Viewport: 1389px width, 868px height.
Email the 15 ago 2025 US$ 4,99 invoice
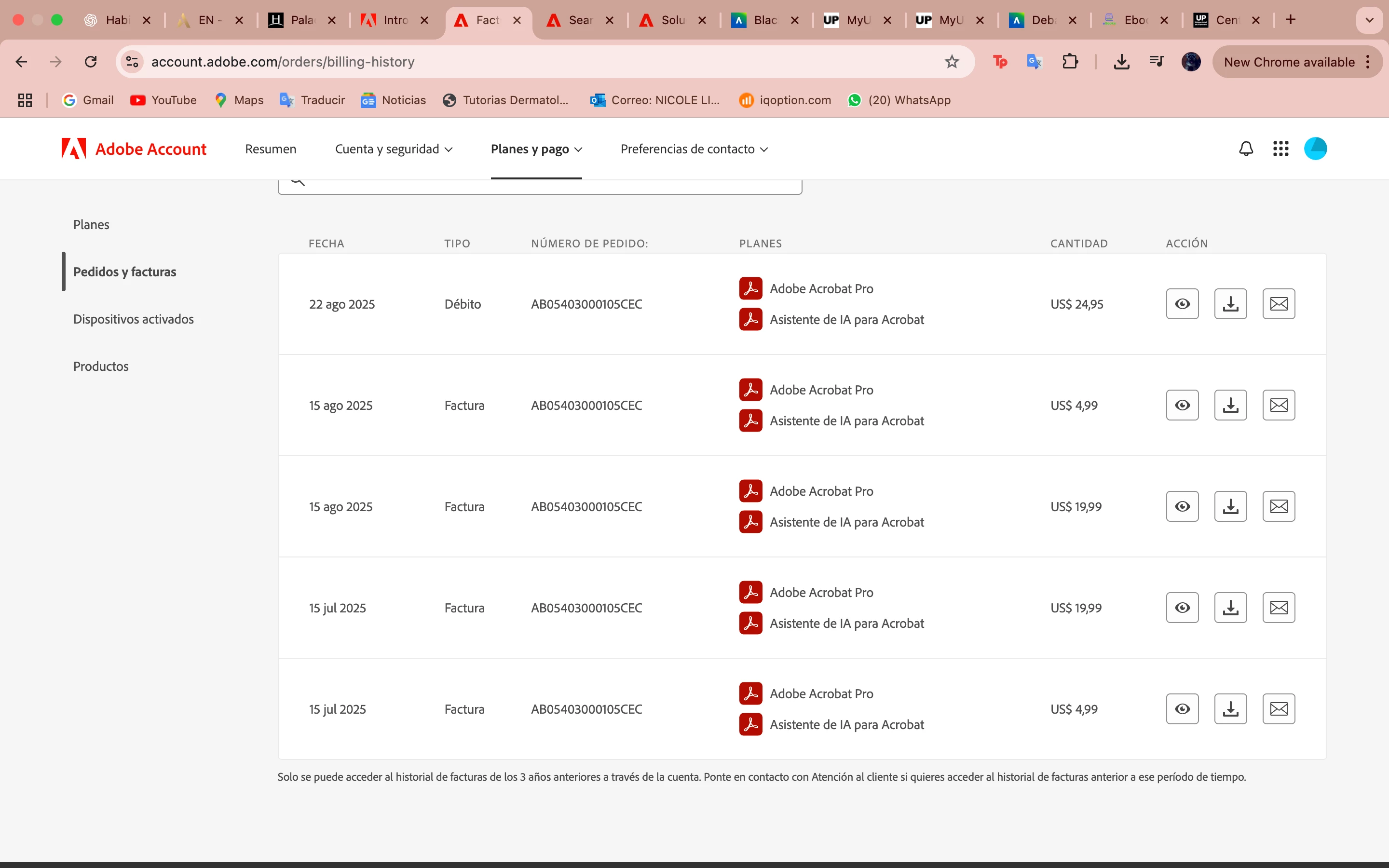(1278, 405)
